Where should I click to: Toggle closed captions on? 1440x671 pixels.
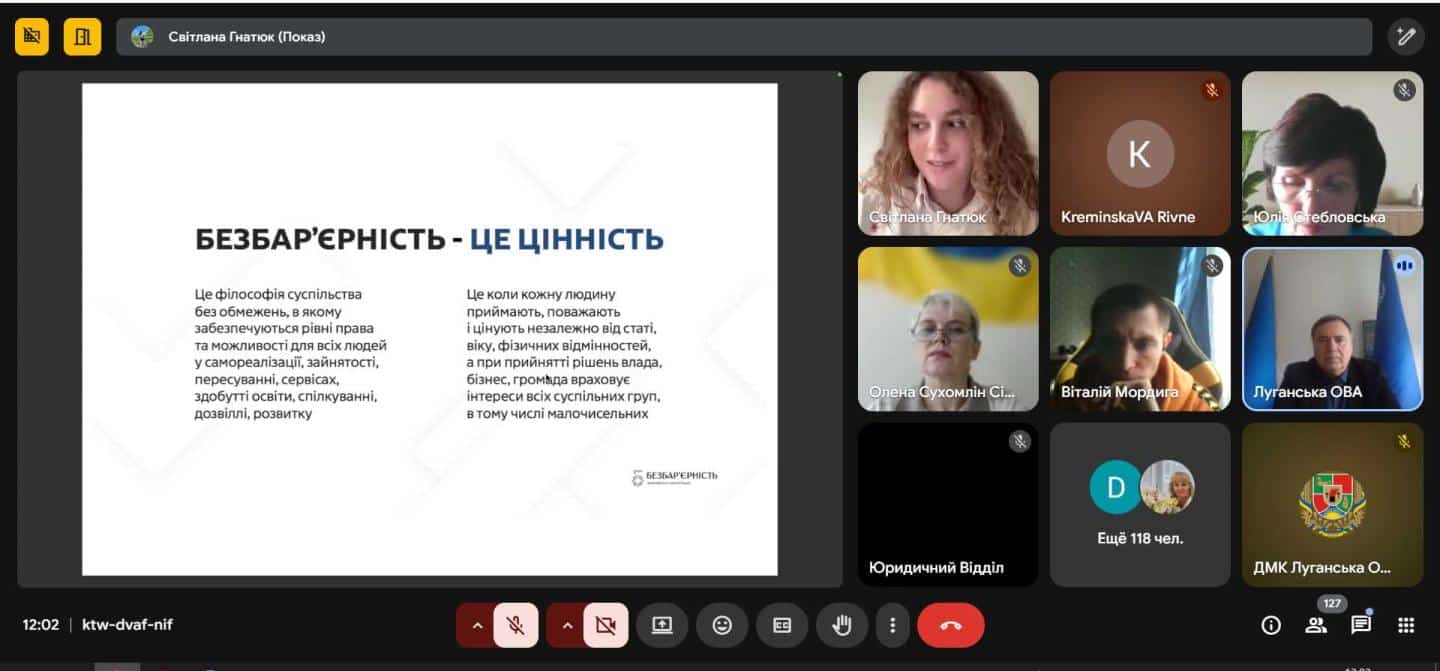point(782,626)
